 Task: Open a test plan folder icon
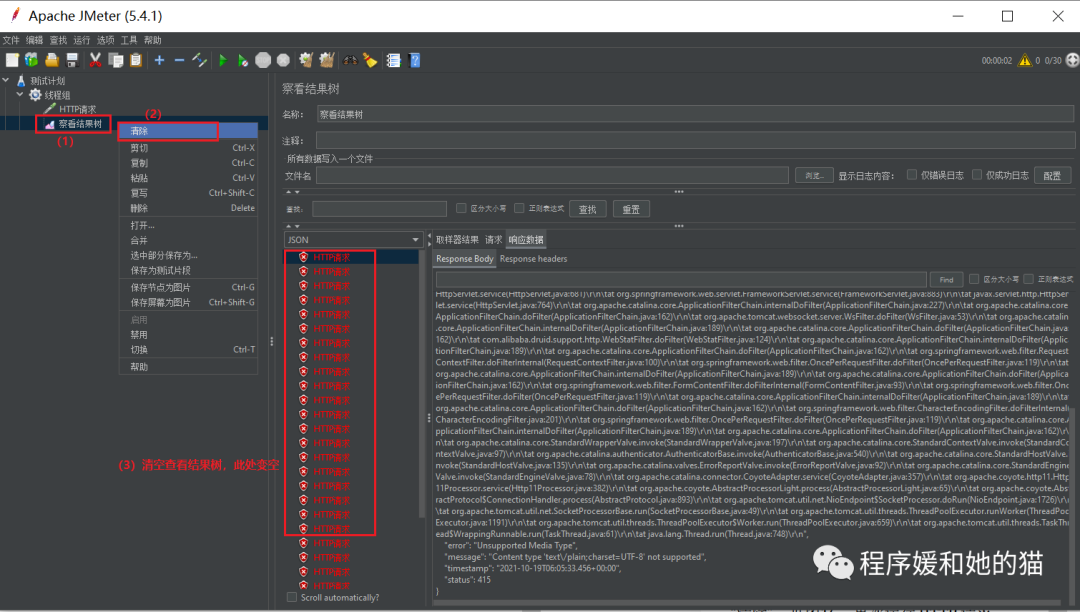pyautogui.click(x=52, y=61)
